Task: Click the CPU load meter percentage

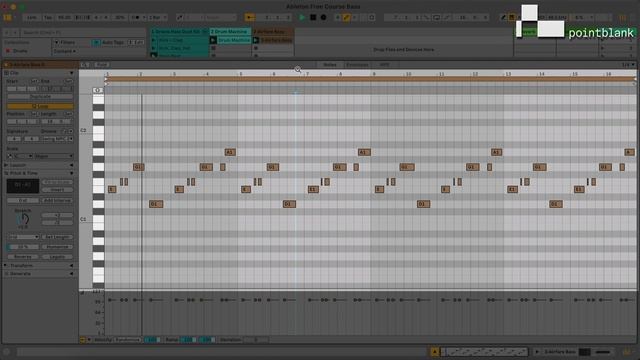Action: click(x=579, y=18)
